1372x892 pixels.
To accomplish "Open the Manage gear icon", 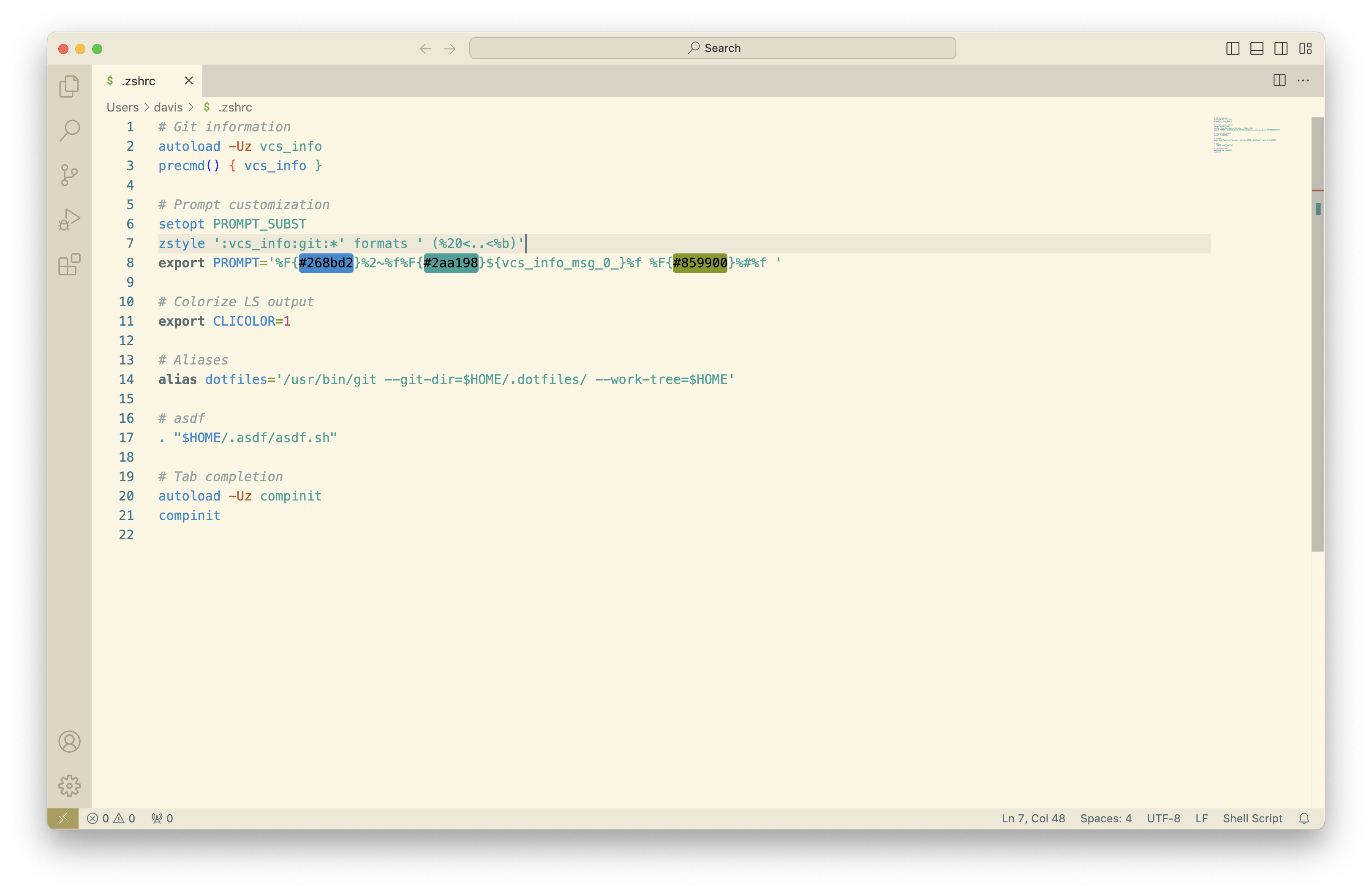I will 69,786.
